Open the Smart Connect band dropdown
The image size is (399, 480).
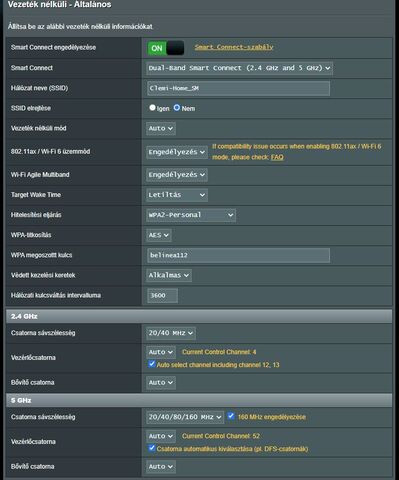(x=239, y=68)
